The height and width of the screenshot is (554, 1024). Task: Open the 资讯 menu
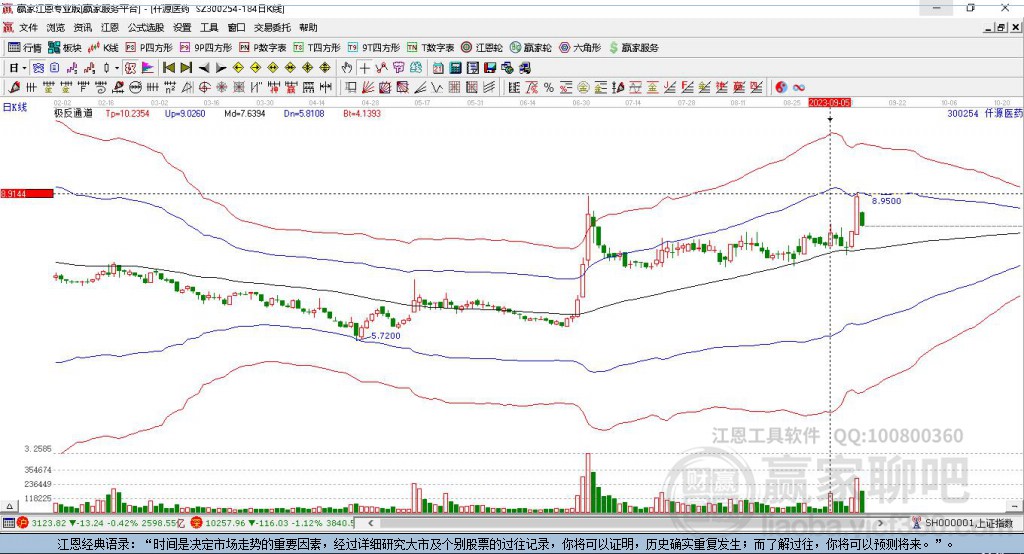pyautogui.click(x=82, y=27)
